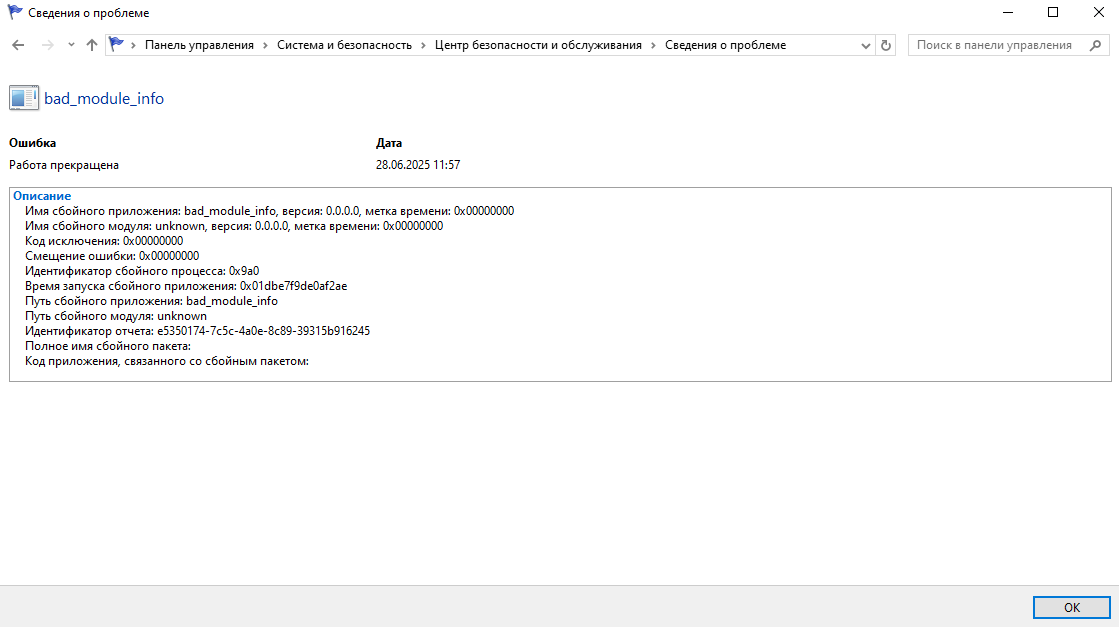Go to 'Система и безопасность' breadcrumb
The height and width of the screenshot is (627, 1119).
(x=344, y=45)
